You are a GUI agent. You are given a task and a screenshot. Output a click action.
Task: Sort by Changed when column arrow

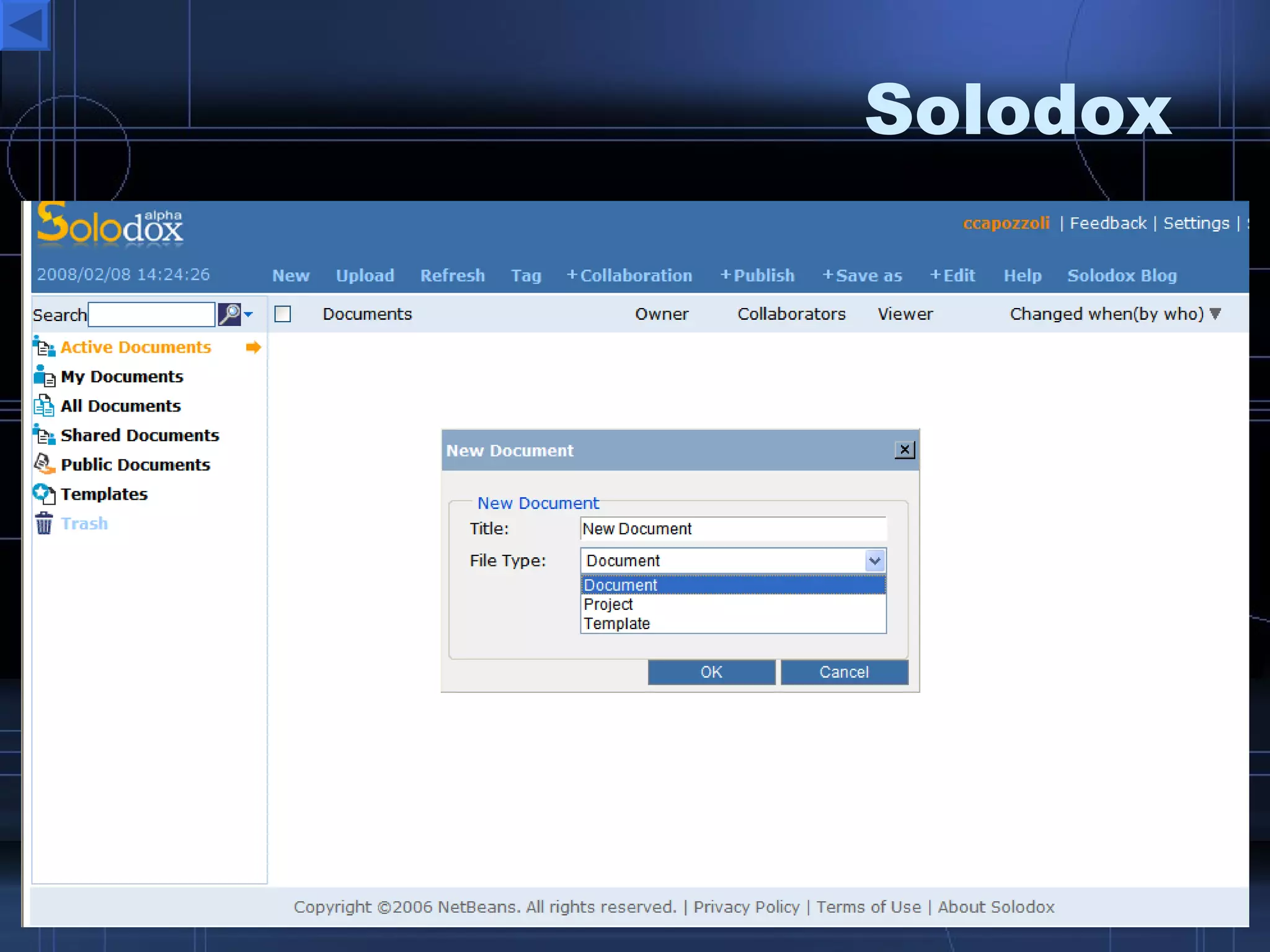[1215, 314]
